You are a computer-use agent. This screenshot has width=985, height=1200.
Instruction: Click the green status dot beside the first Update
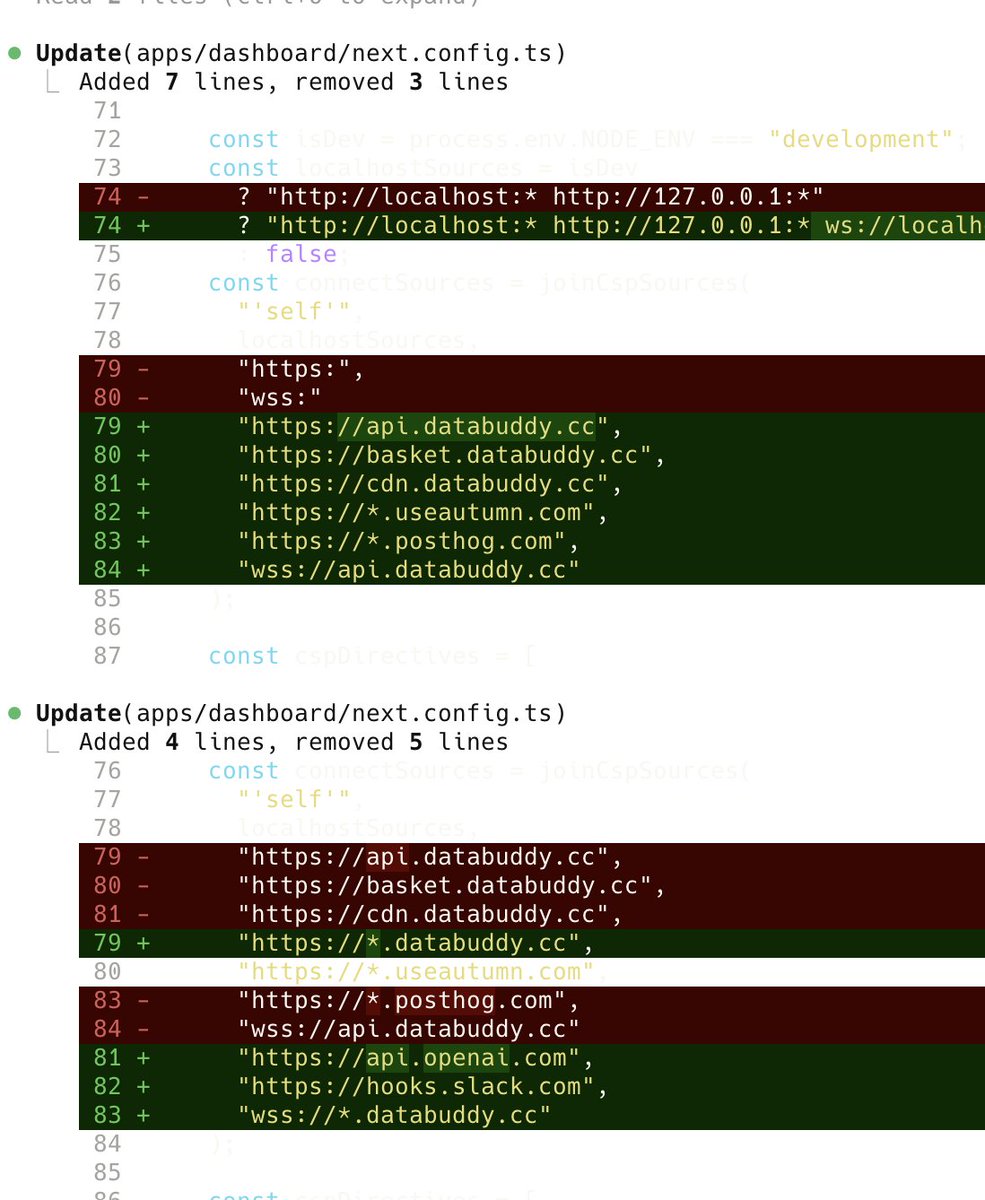tap(15, 53)
